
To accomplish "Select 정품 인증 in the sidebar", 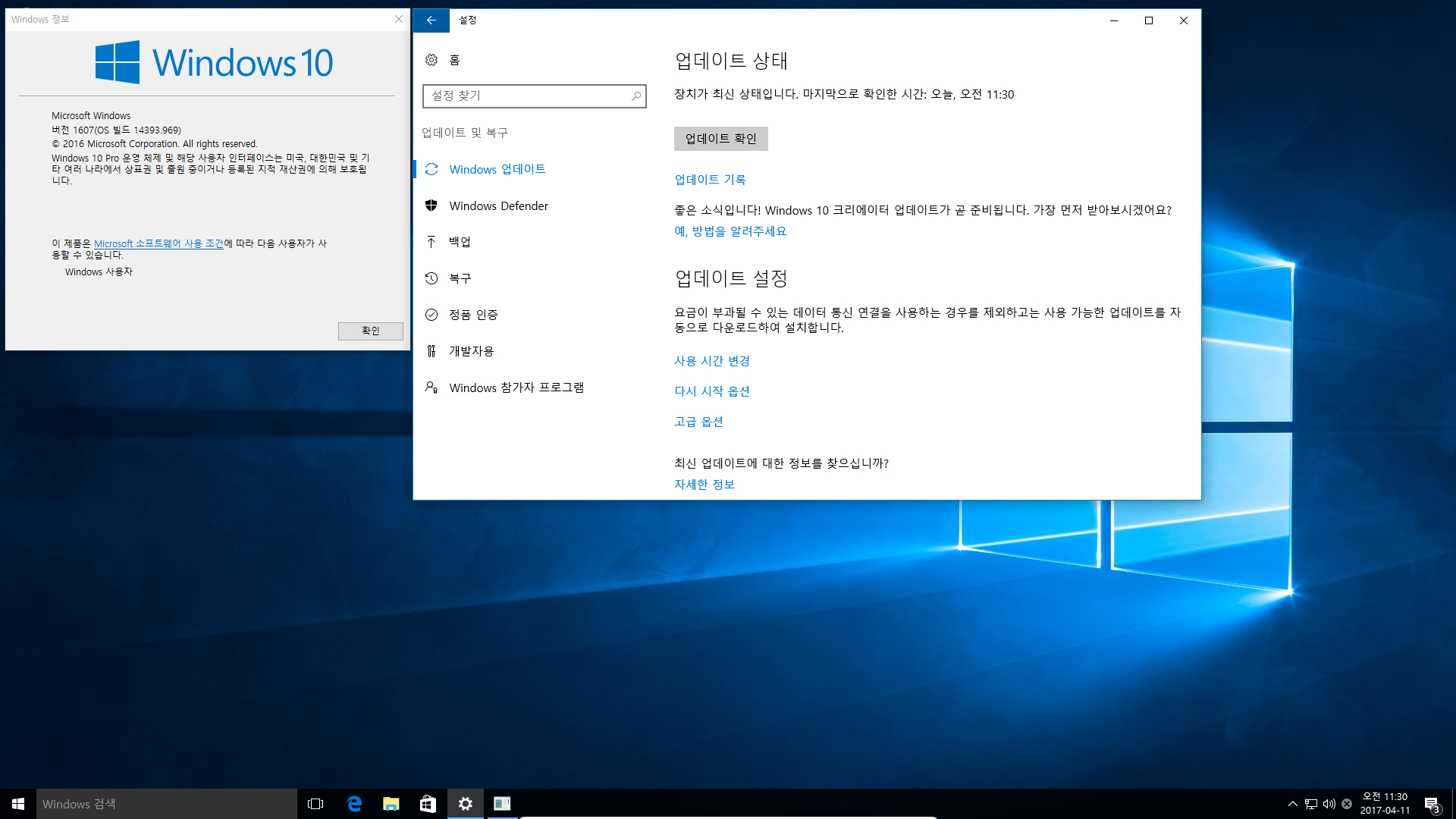I will point(473,315).
